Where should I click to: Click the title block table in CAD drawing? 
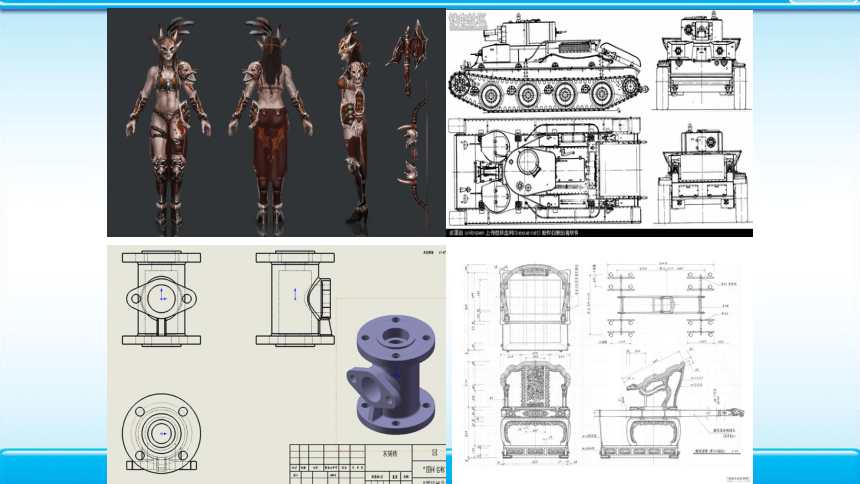[367, 464]
